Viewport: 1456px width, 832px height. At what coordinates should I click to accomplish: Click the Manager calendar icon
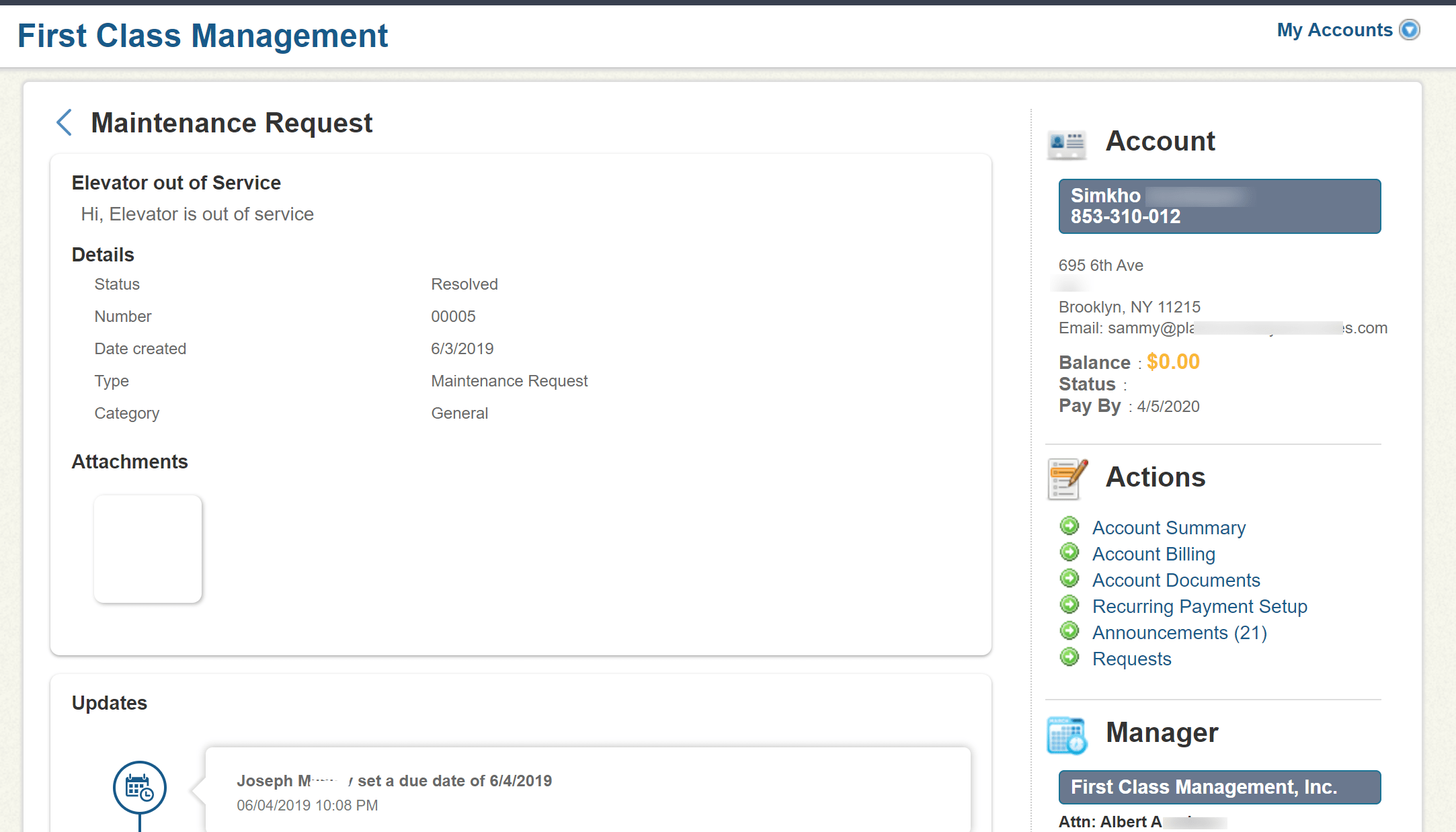click(x=1067, y=735)
